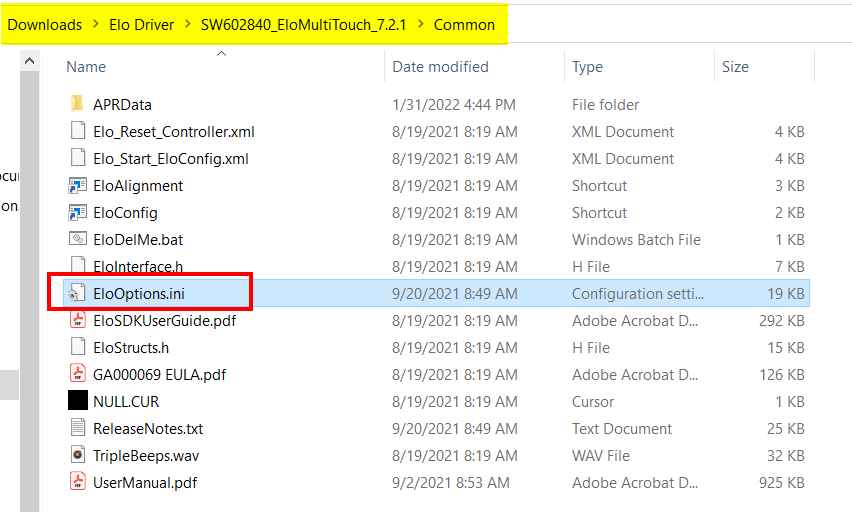Sort files by the Size column
This screenshot has height=512, width=852.
tap(735, 67)
